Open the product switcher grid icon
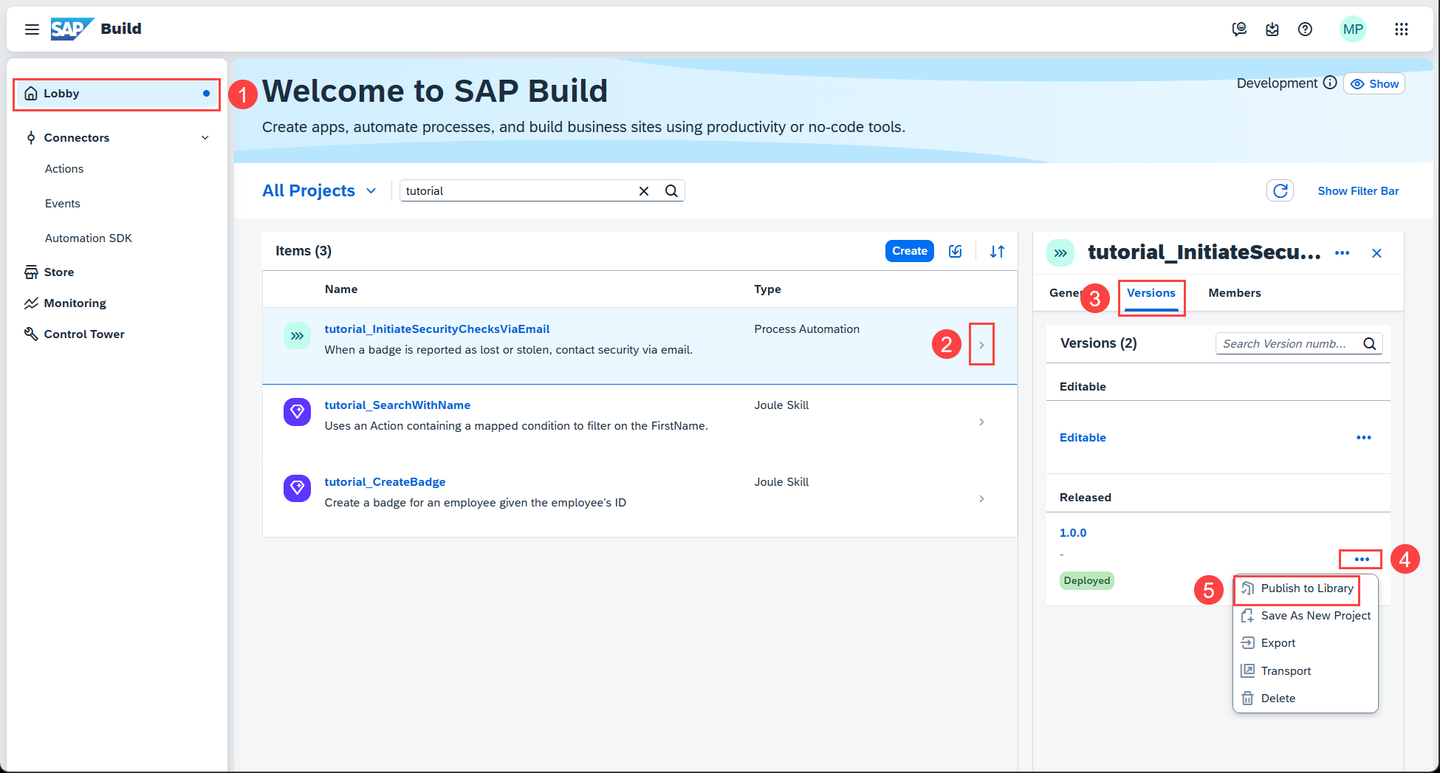 (1401, 29)
